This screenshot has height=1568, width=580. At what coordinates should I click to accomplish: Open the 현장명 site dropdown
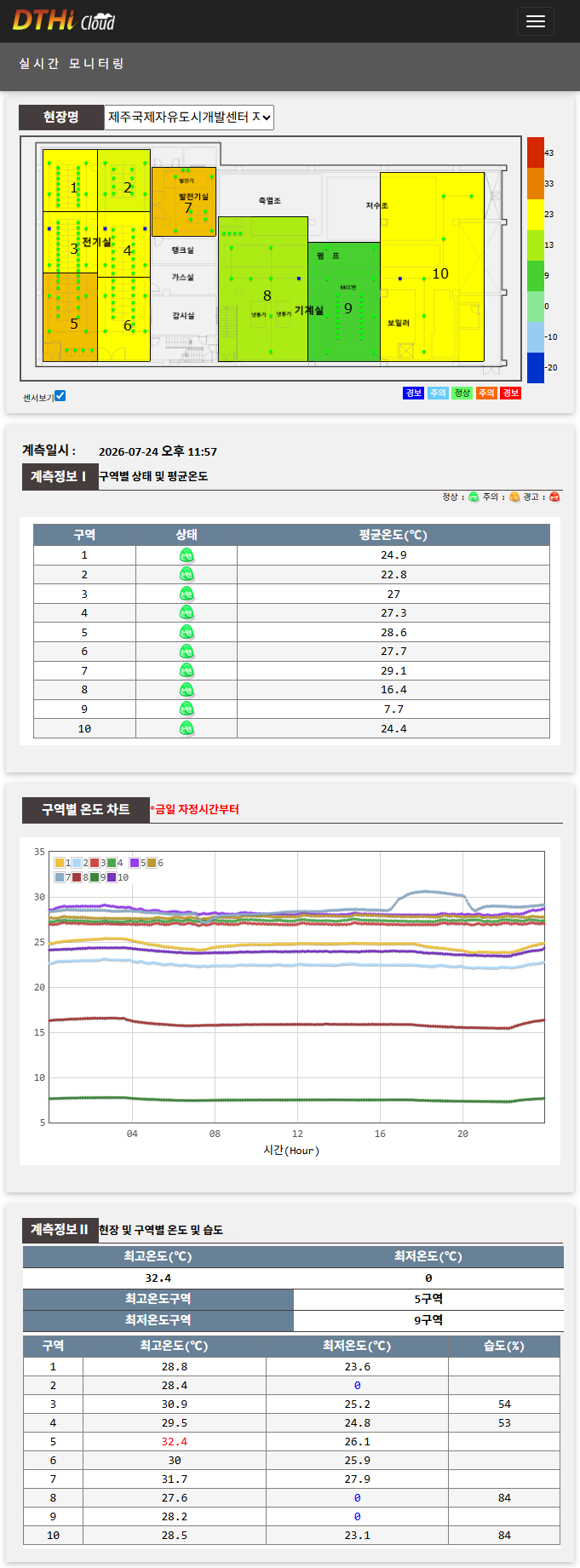pos(189,118)
